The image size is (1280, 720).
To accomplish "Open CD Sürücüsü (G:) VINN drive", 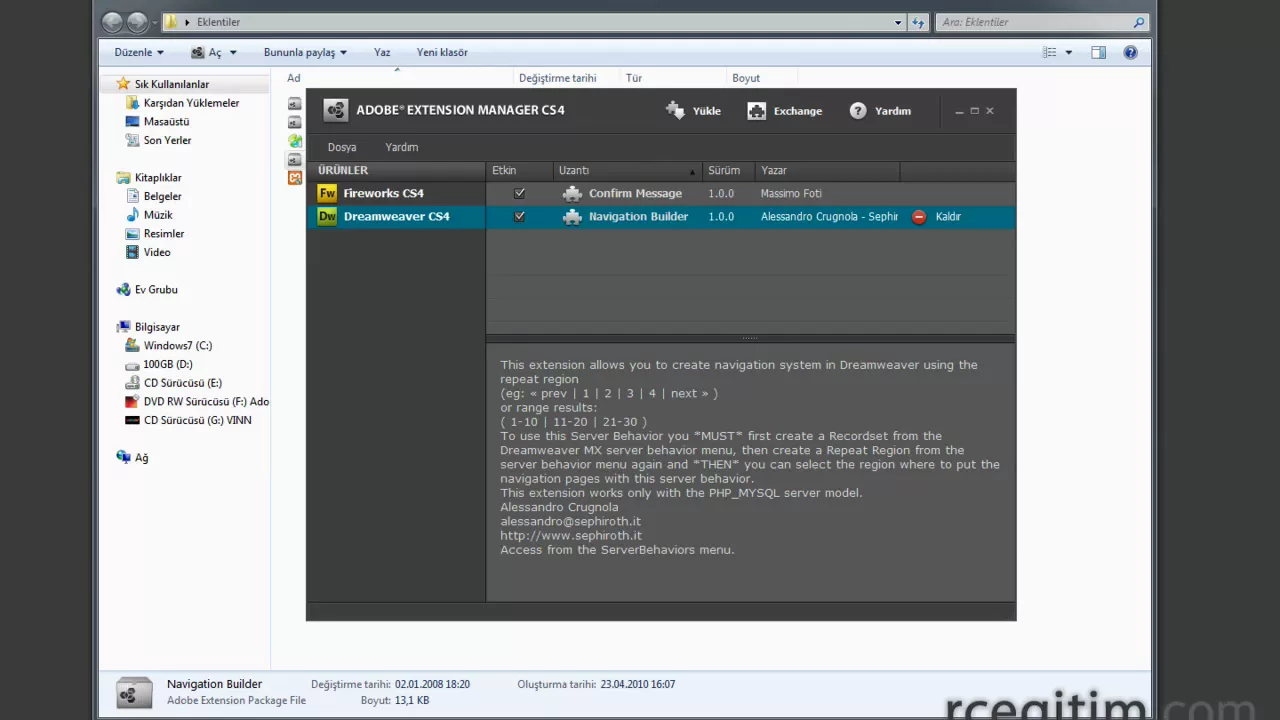I will [x=197, y=420].
